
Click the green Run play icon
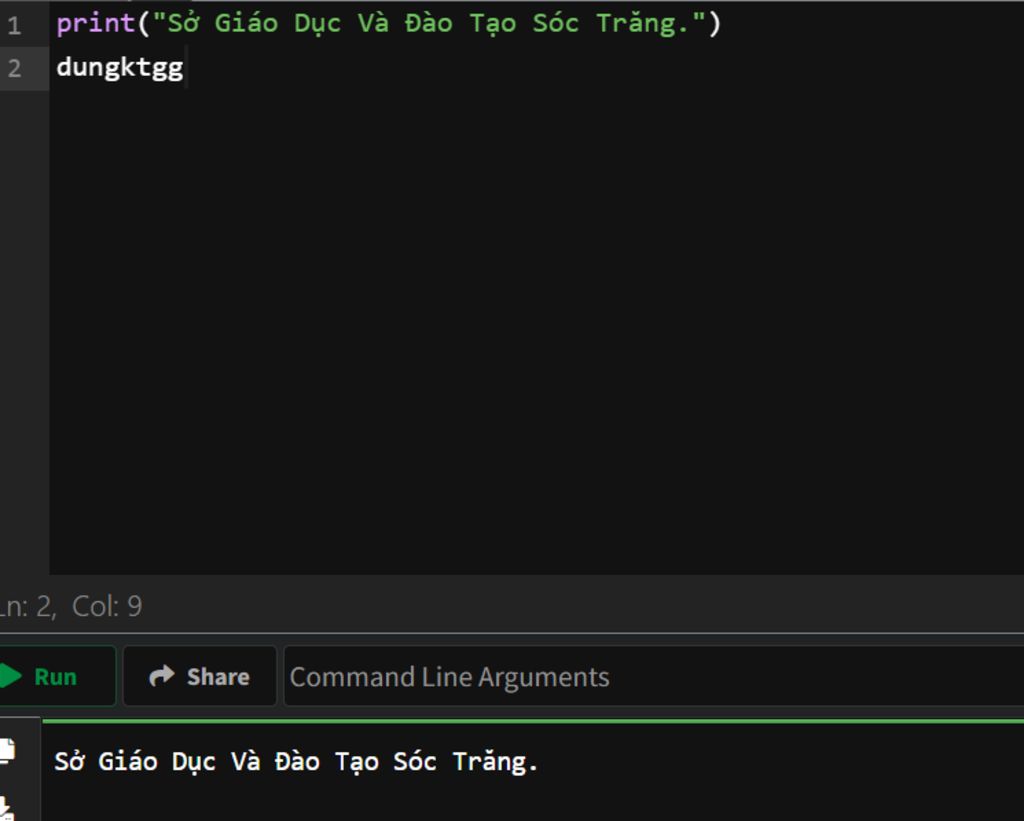[9, 677]
